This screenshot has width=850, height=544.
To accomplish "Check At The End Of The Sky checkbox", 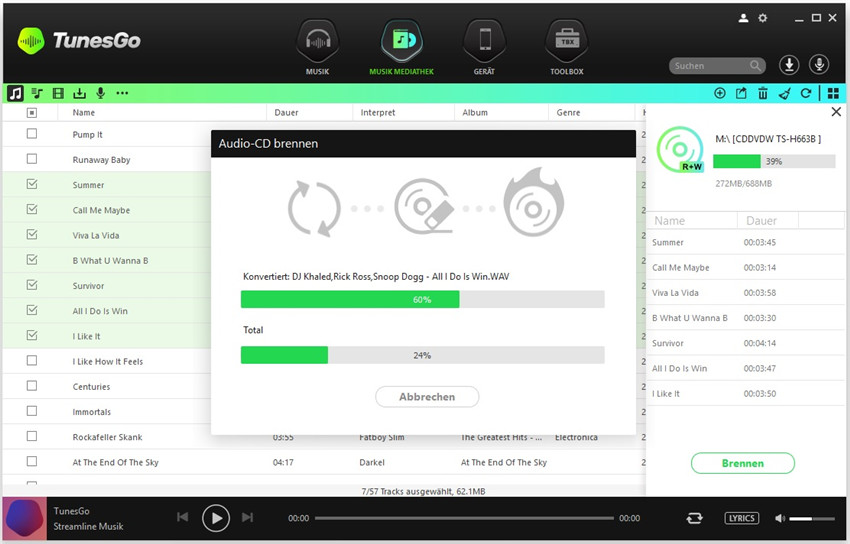I will point(32,461).
